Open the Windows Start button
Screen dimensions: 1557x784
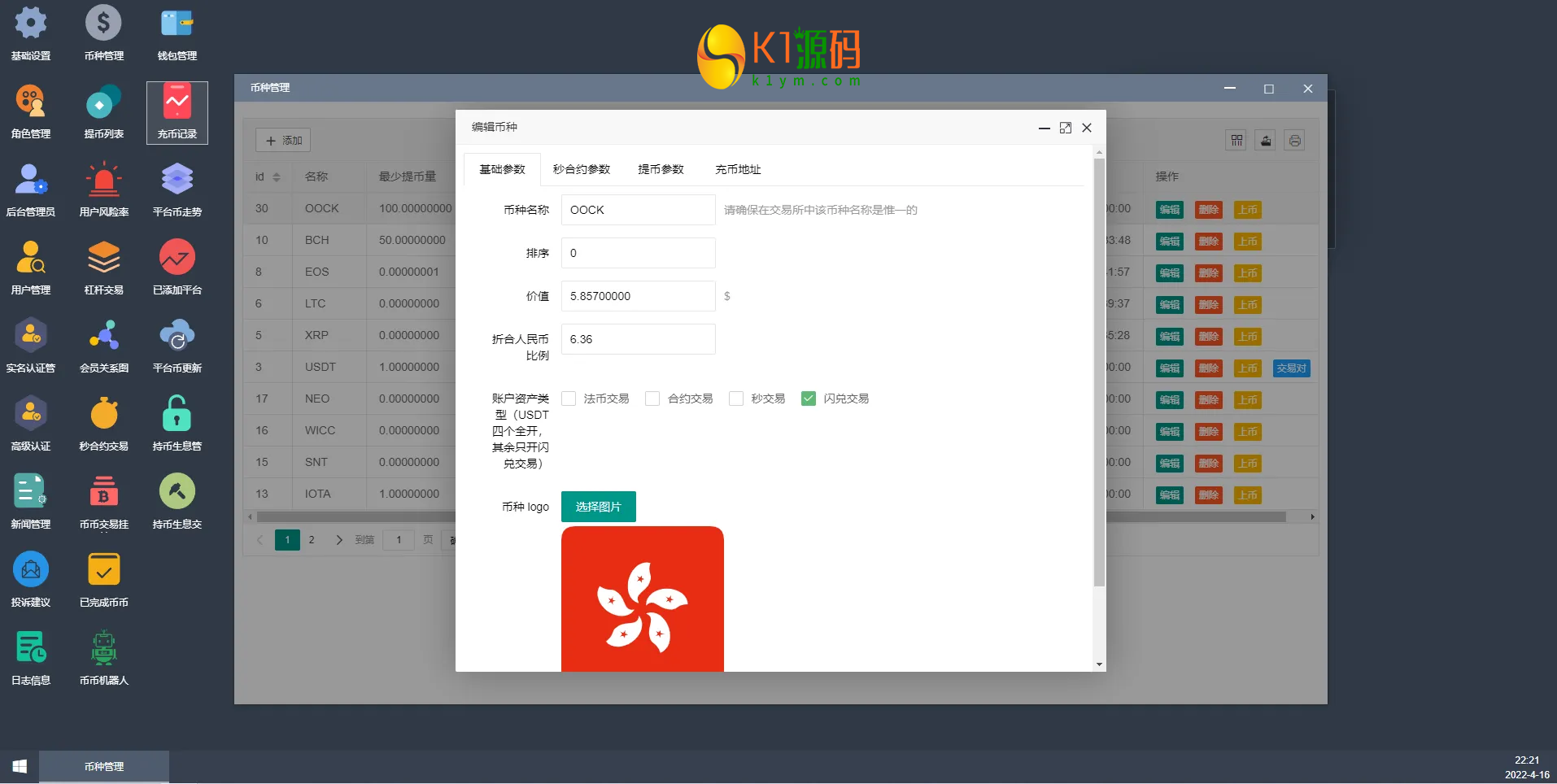pyautogui.click(x=20, y=766)
